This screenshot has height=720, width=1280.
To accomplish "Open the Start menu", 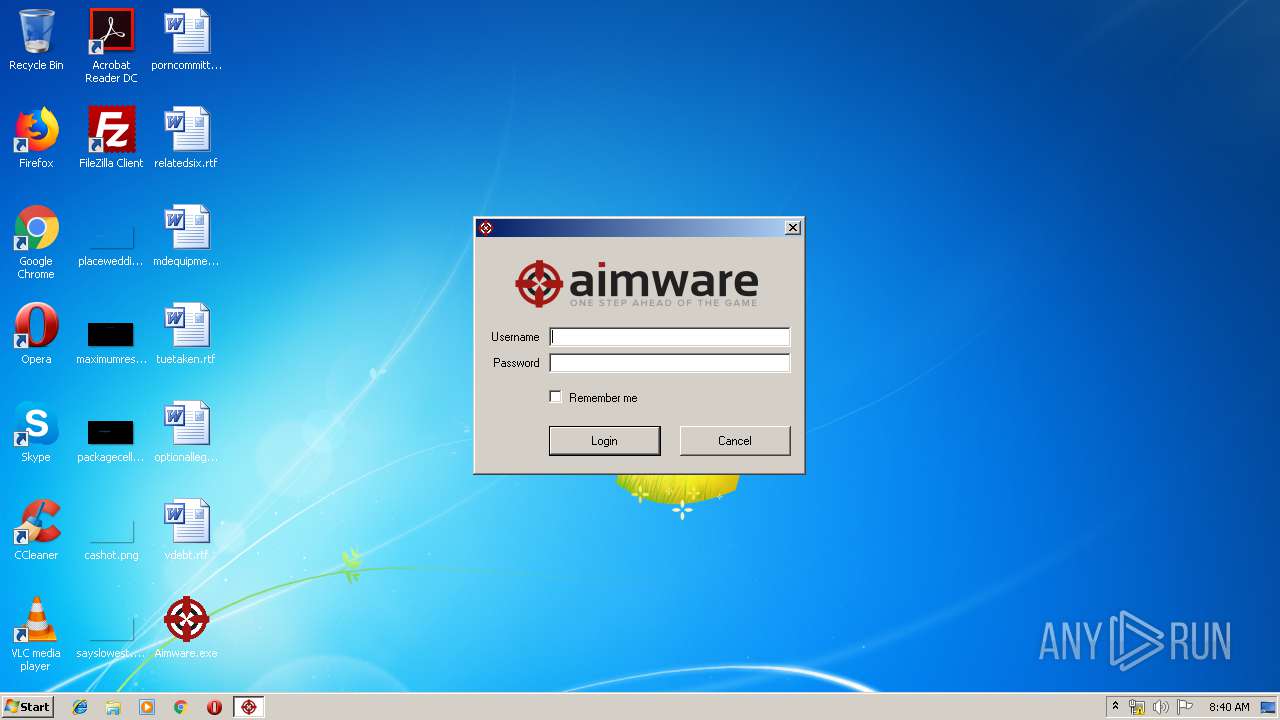I will point(27,707).
